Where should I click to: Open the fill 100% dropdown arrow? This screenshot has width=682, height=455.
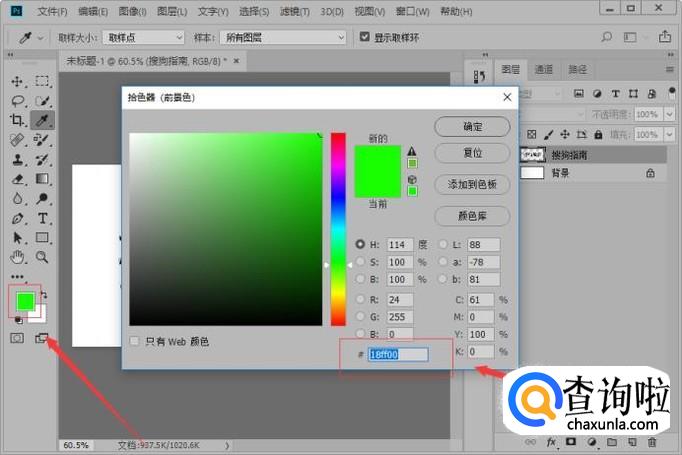coord(669,134)
